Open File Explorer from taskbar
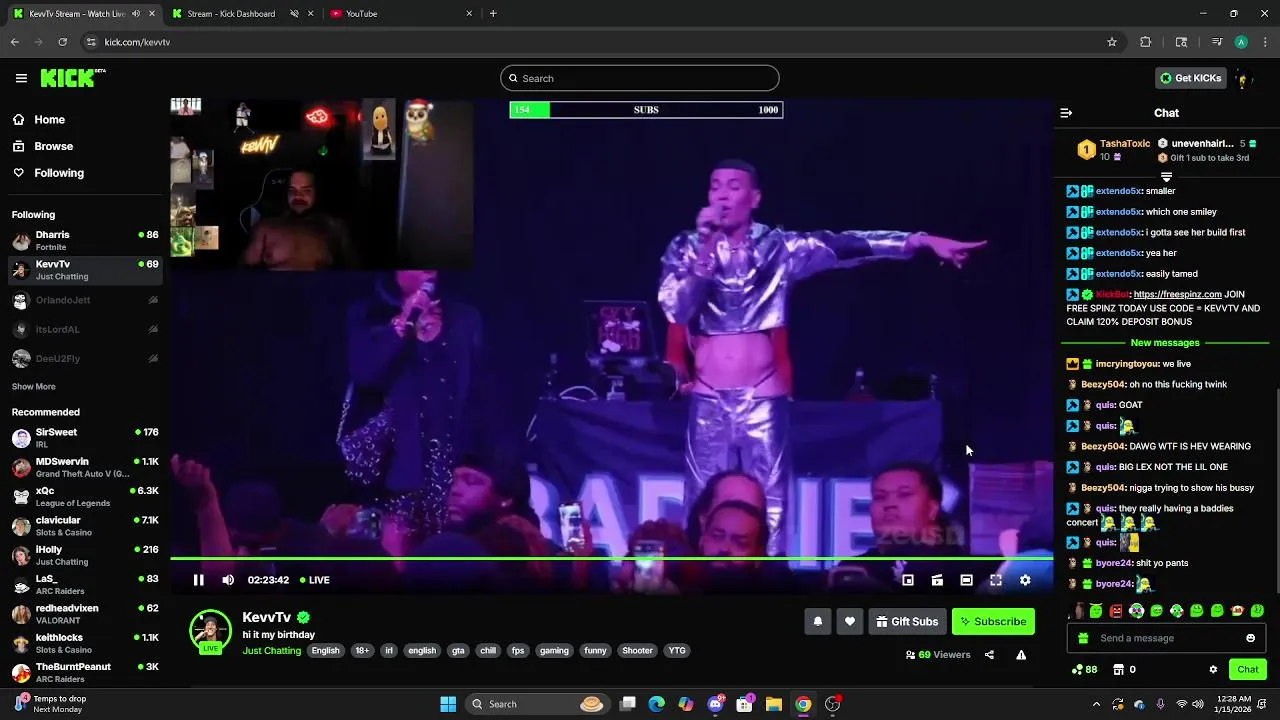This screenshot has height=720, width=1280. [774, 704]
